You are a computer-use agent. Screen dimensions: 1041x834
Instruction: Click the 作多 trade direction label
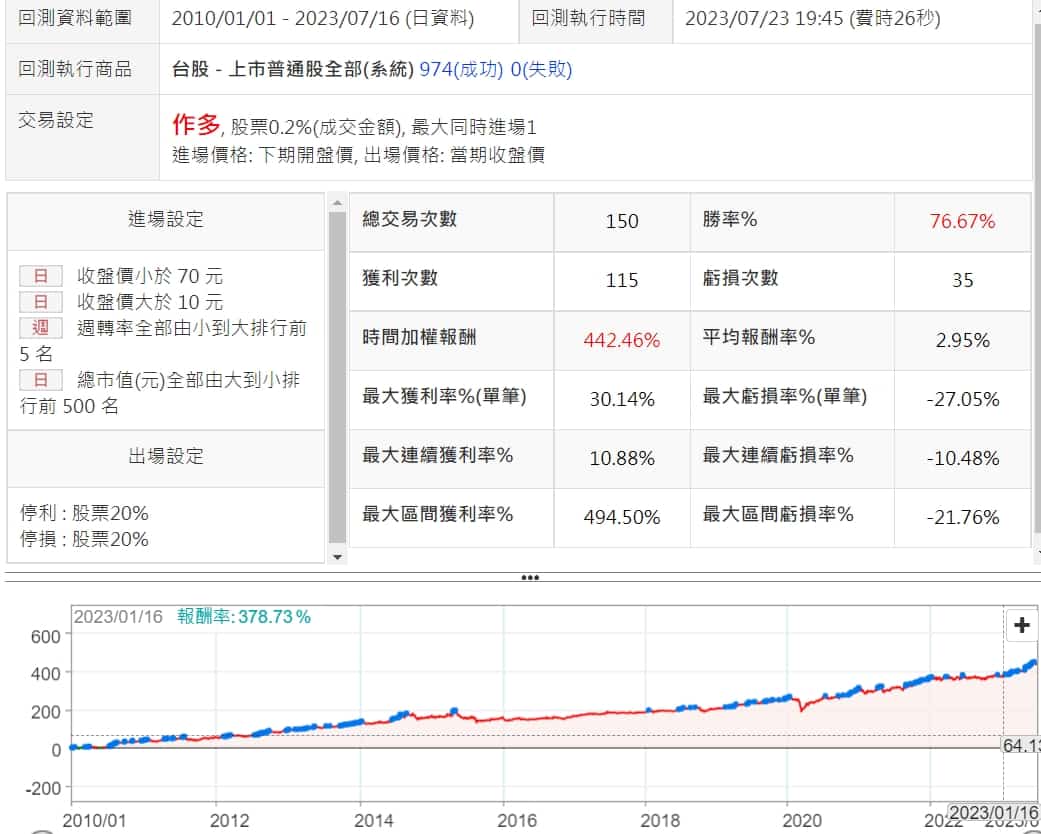[x=195, y=125]
